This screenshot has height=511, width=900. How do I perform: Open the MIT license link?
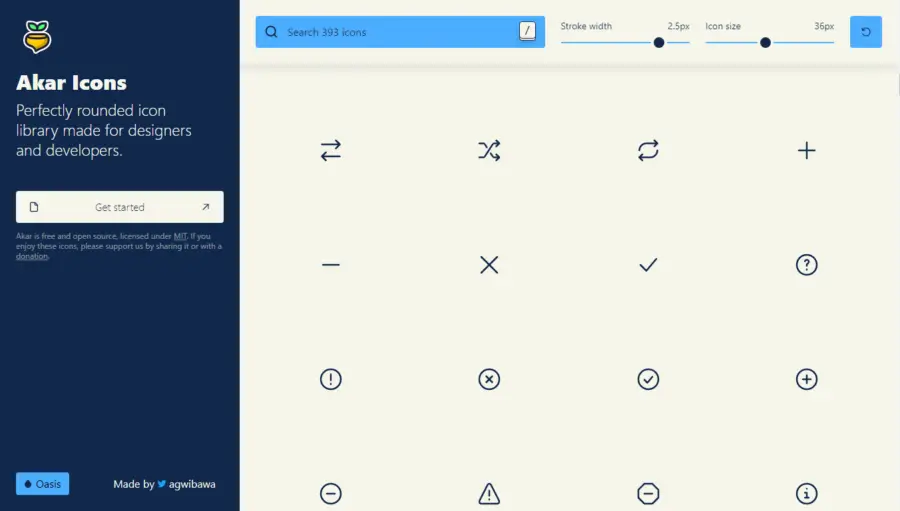click(180, 236)
